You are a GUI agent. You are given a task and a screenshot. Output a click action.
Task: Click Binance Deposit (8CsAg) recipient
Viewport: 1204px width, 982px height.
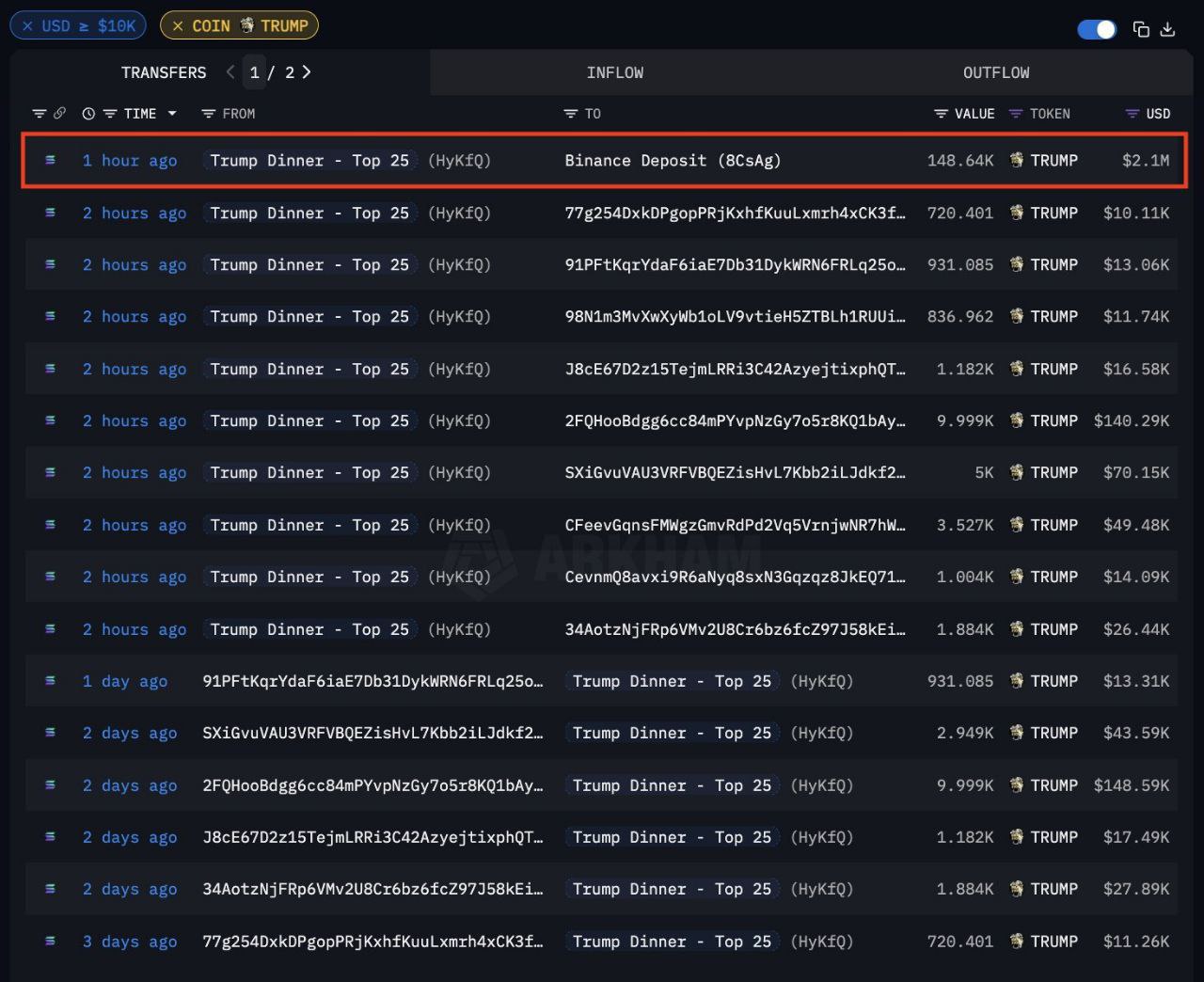[x=673, y=161]
